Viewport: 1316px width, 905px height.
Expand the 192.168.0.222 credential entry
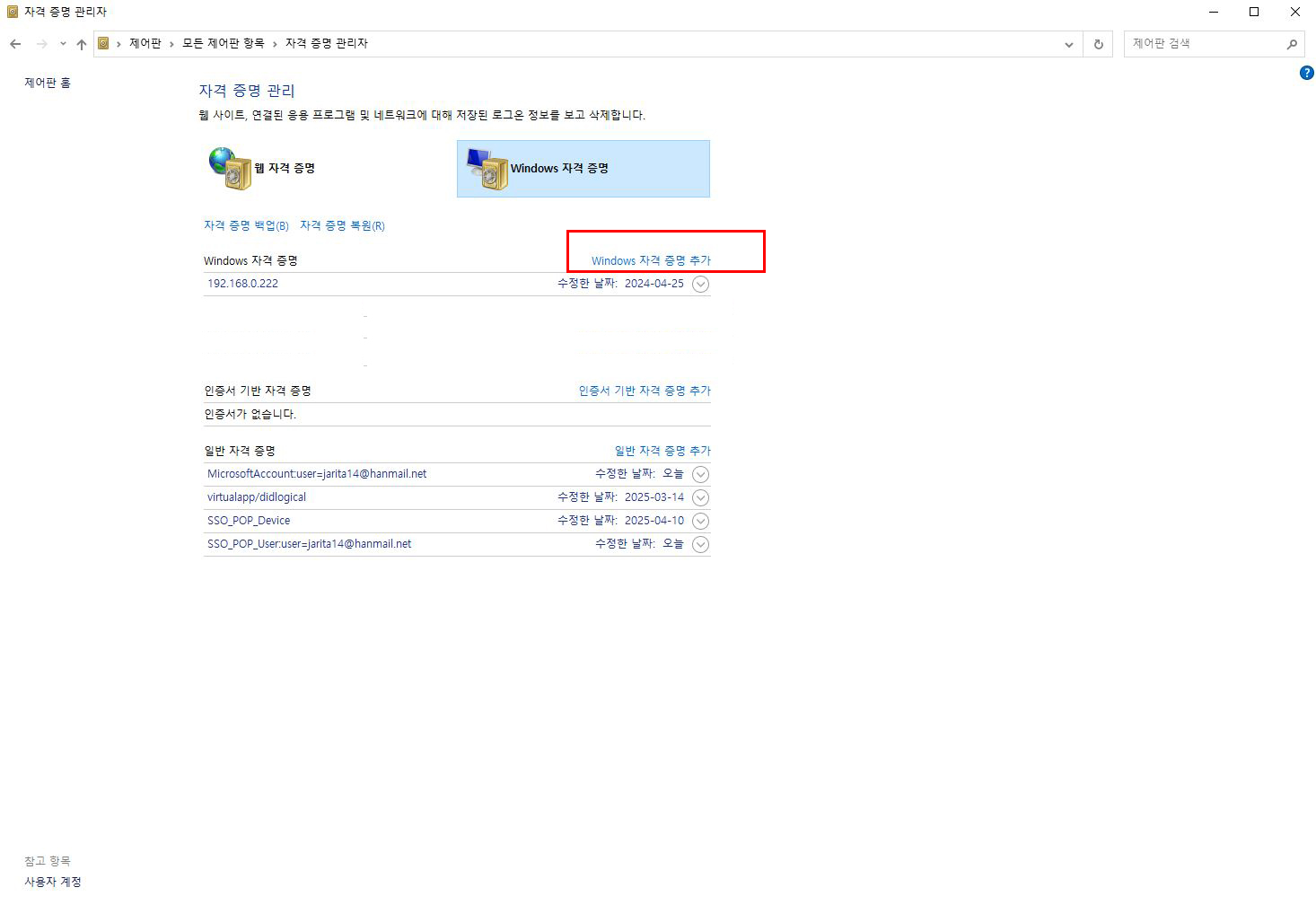700,285
